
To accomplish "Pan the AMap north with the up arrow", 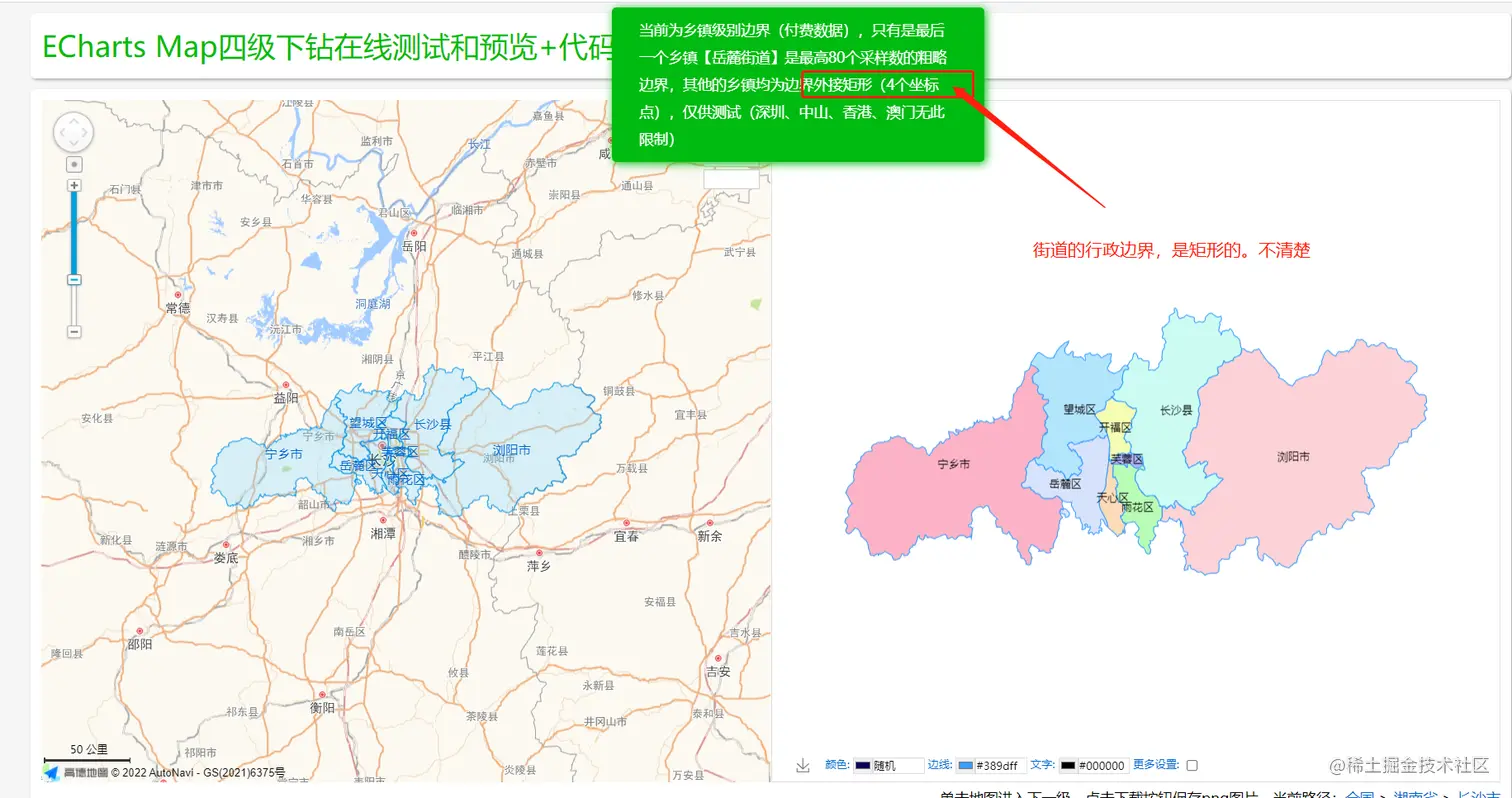I will click(x=73, y=120).
